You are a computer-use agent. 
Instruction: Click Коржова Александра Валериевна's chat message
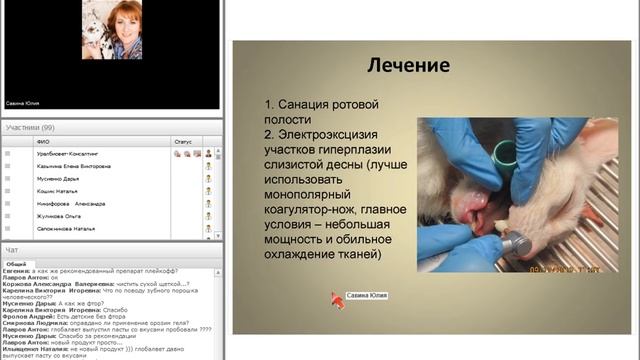pyautogui.click(x=96, y=284)
